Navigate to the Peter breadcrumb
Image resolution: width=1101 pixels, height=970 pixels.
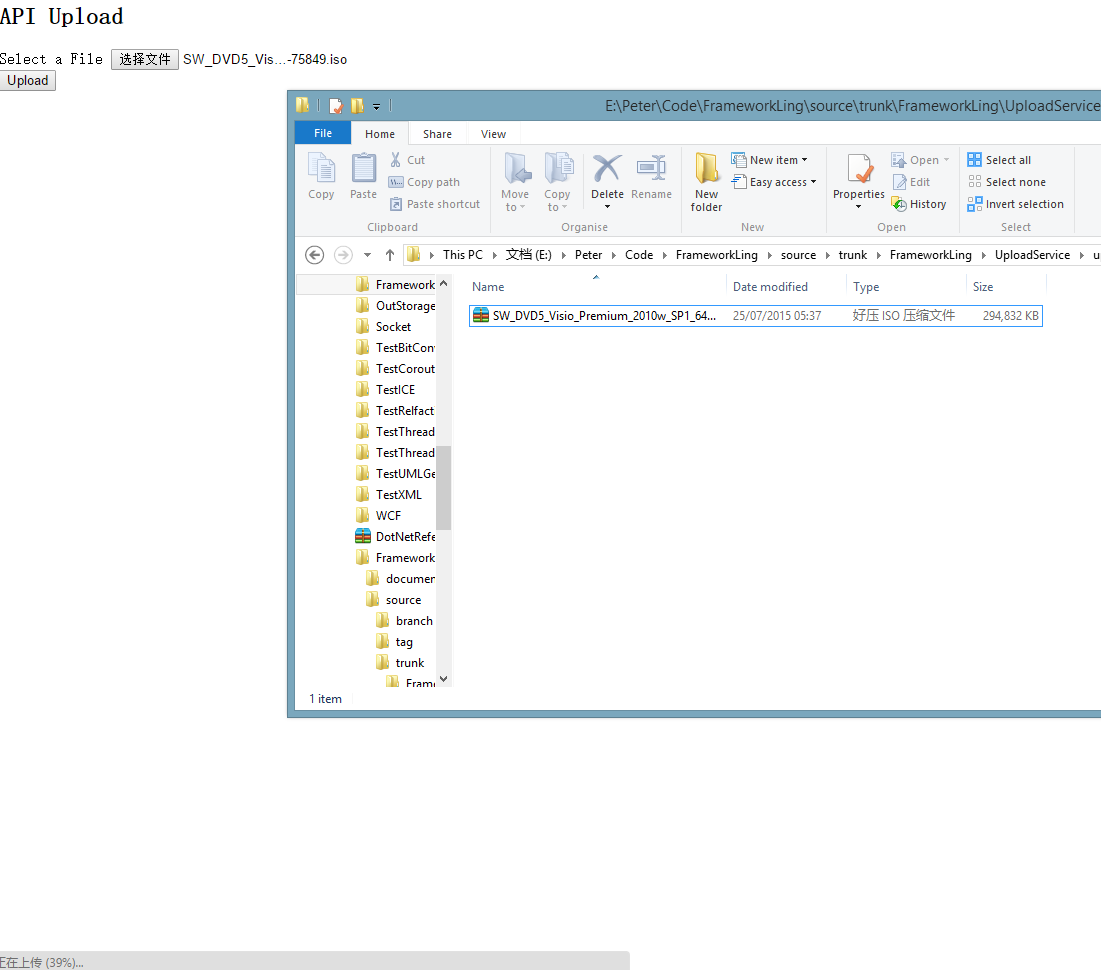tap(588, 255)
